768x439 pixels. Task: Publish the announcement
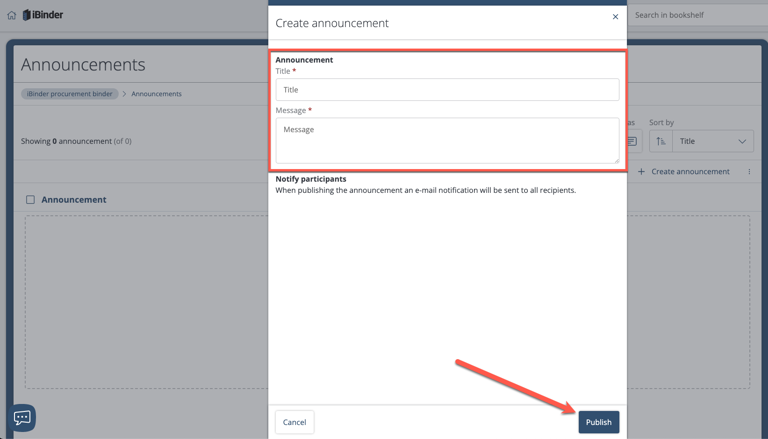[x=598, y=422]
